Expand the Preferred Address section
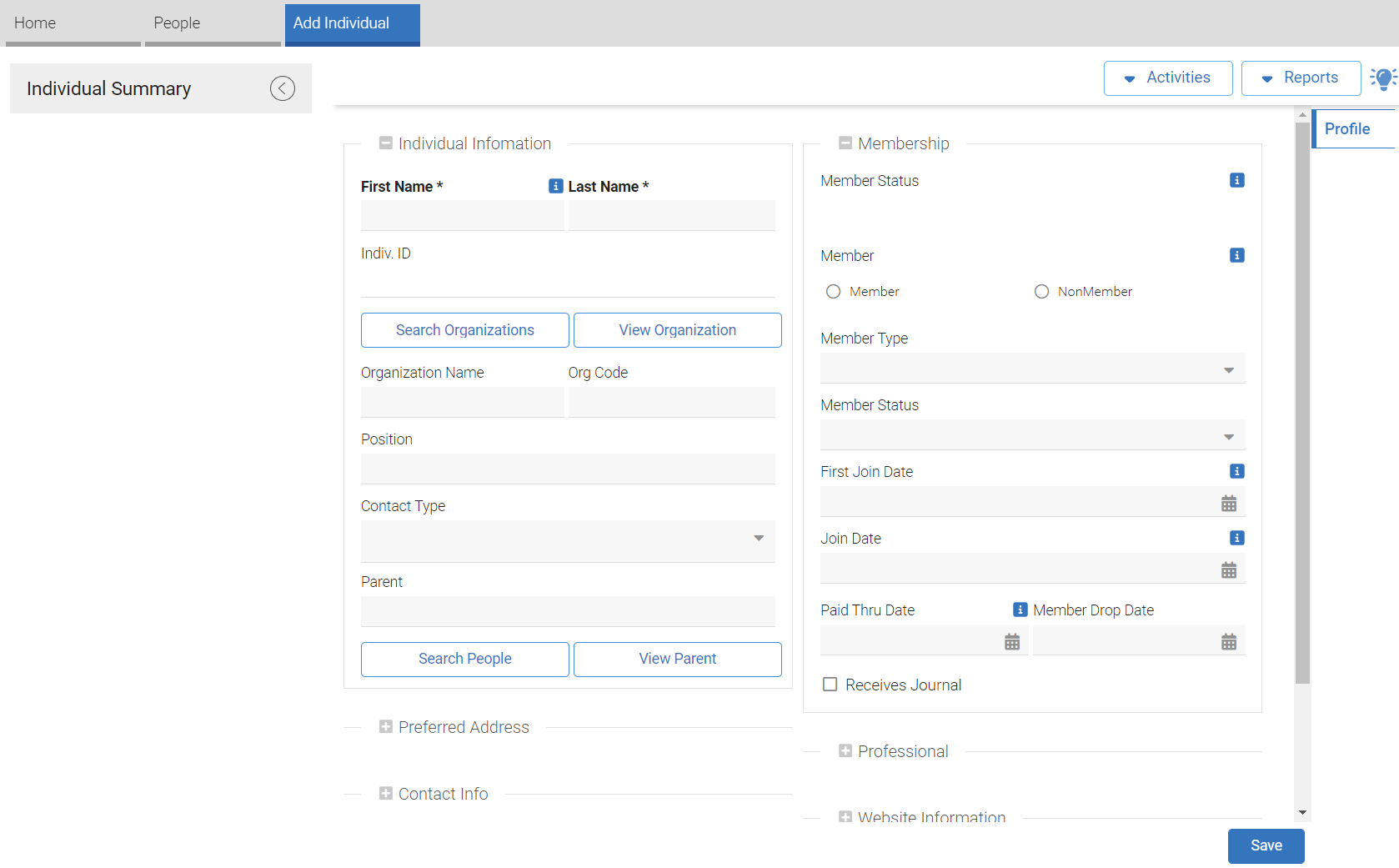 pyautogui.click(x=385, y=726)
